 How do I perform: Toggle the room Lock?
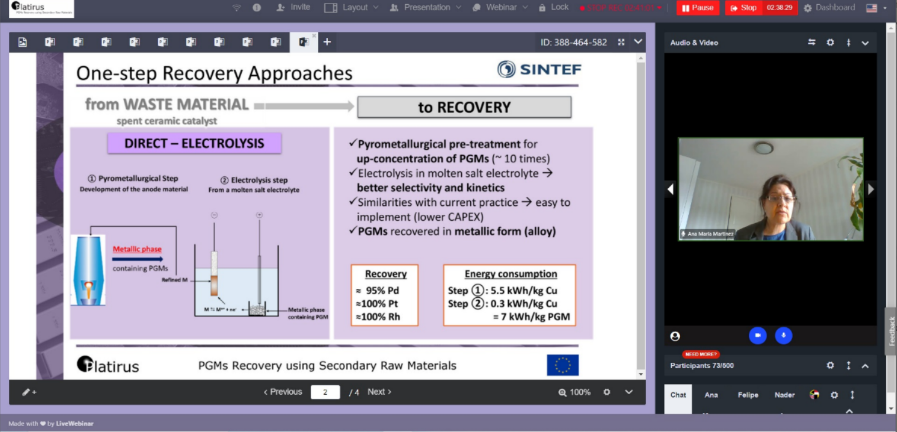[552, 7]
